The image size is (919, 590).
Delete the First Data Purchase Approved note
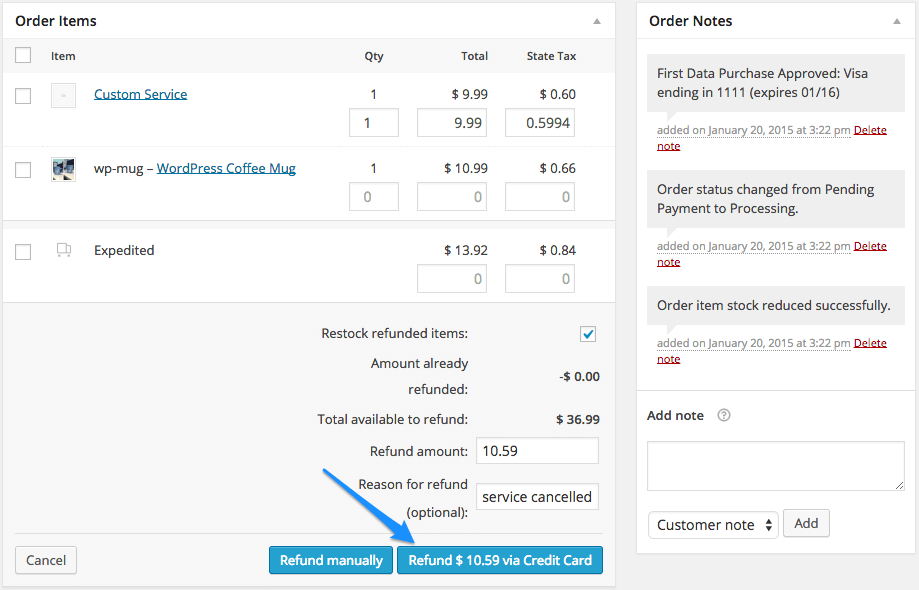click(x=869, y=129)
